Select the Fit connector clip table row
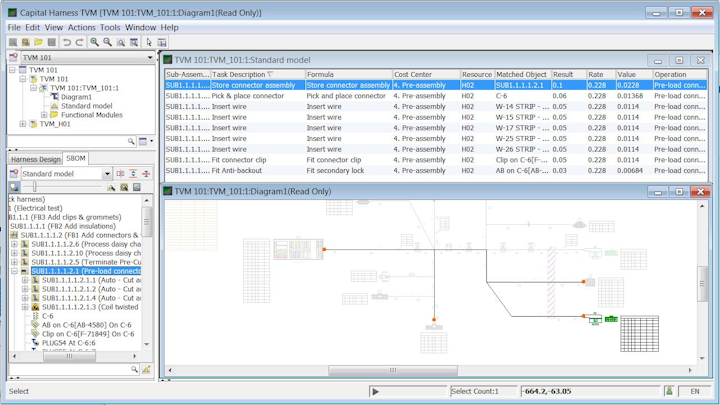This screenshot has height=405, width=720. coord(435,160)
